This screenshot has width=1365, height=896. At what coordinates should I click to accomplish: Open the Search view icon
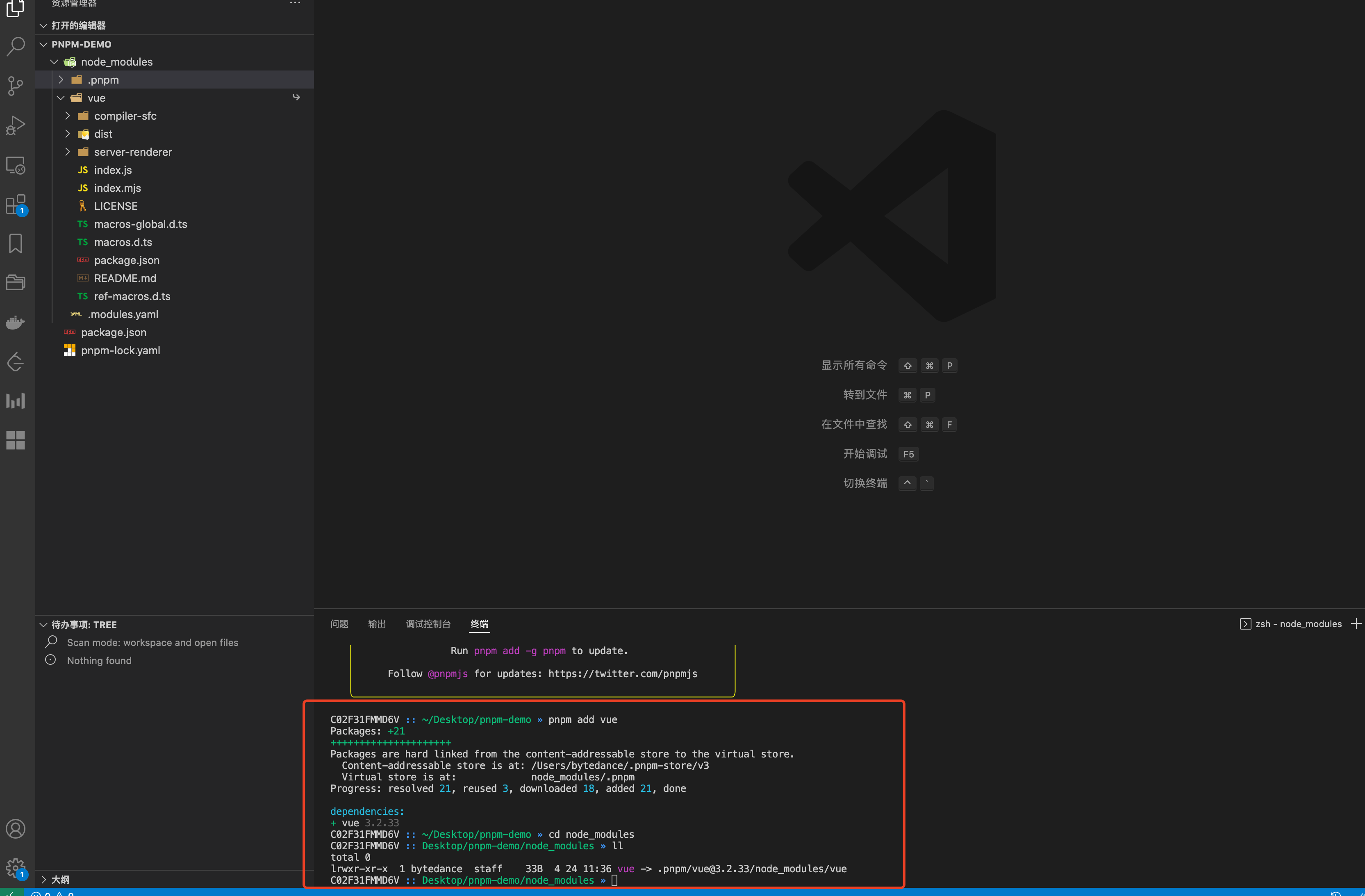coord(16,46)
